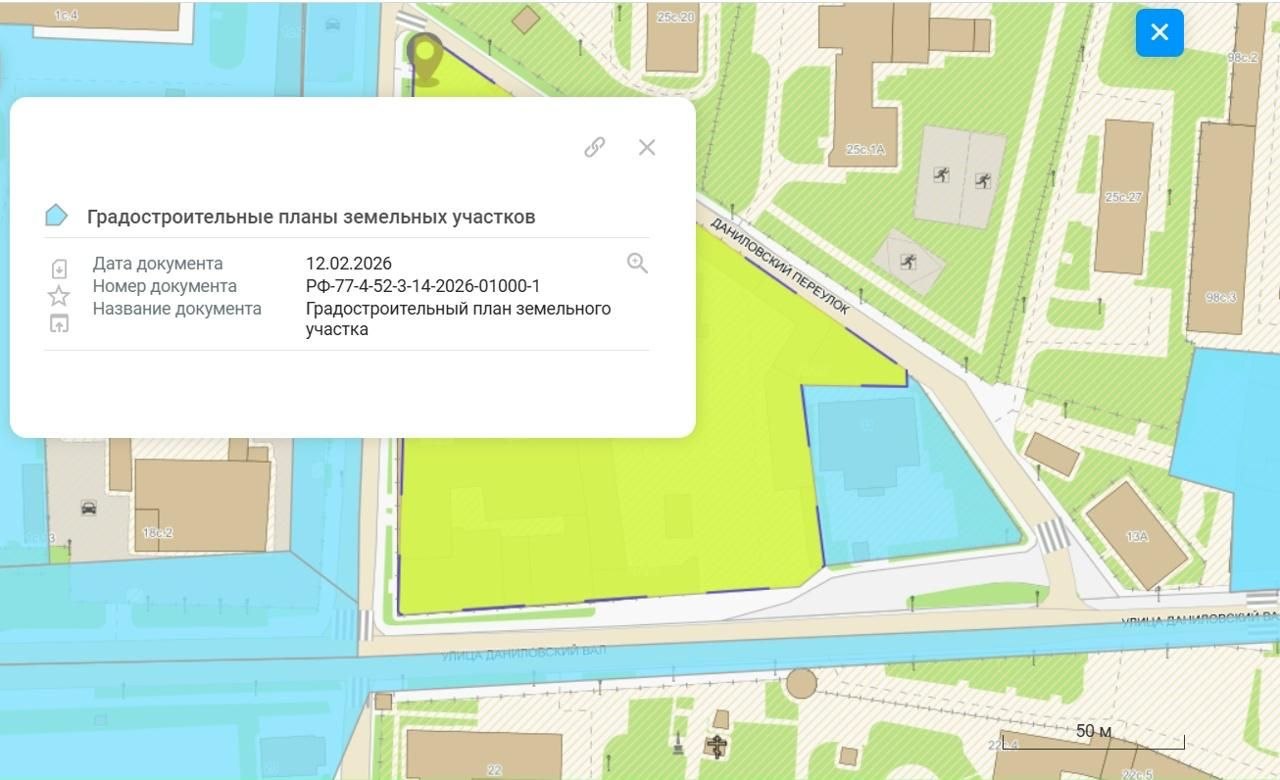1280x780 pixels.
Task: Click the round tan structure on map
Action: (801, 684)
